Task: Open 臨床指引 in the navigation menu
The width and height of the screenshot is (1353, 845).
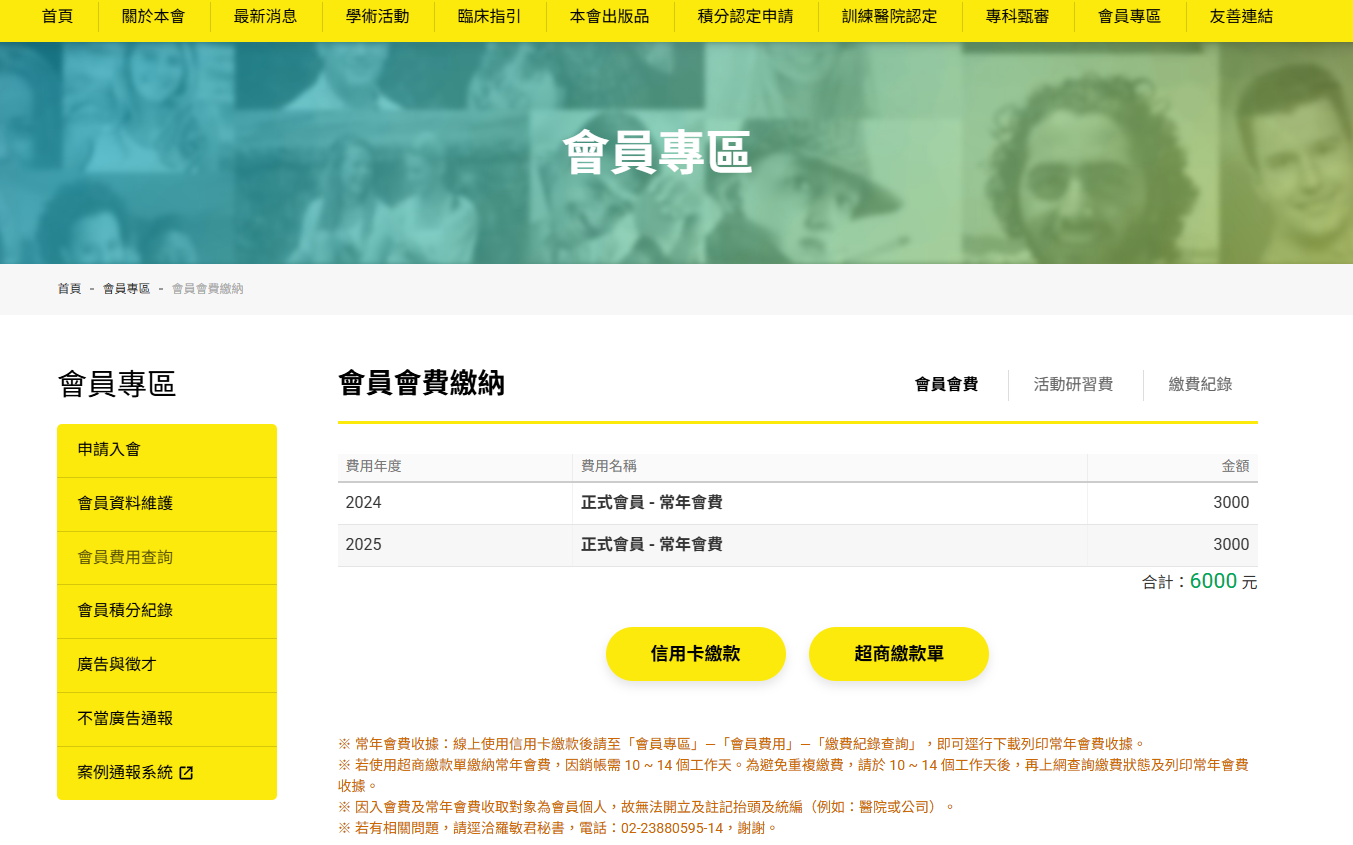Action: (489, 16)
